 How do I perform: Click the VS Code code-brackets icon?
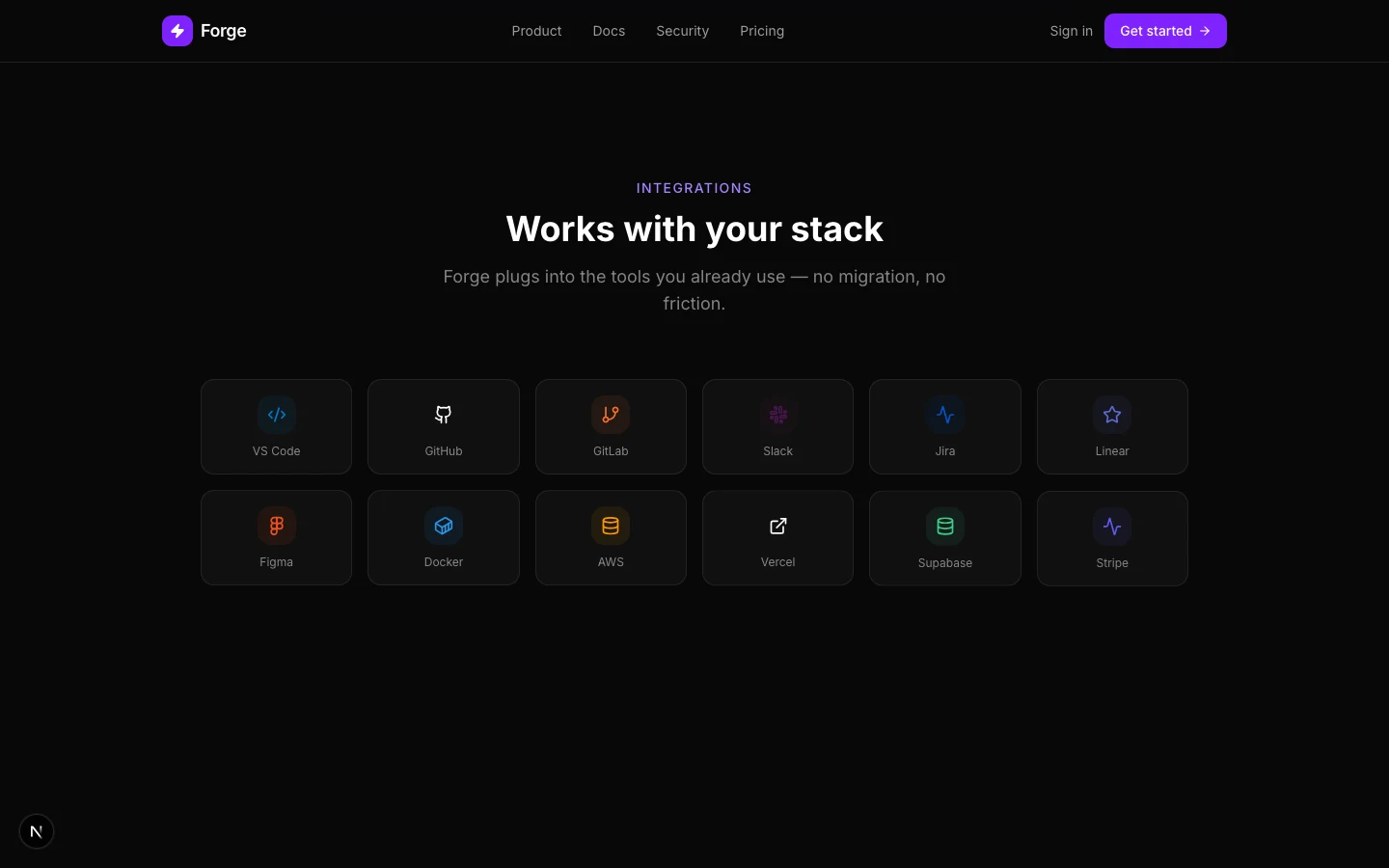277,415
